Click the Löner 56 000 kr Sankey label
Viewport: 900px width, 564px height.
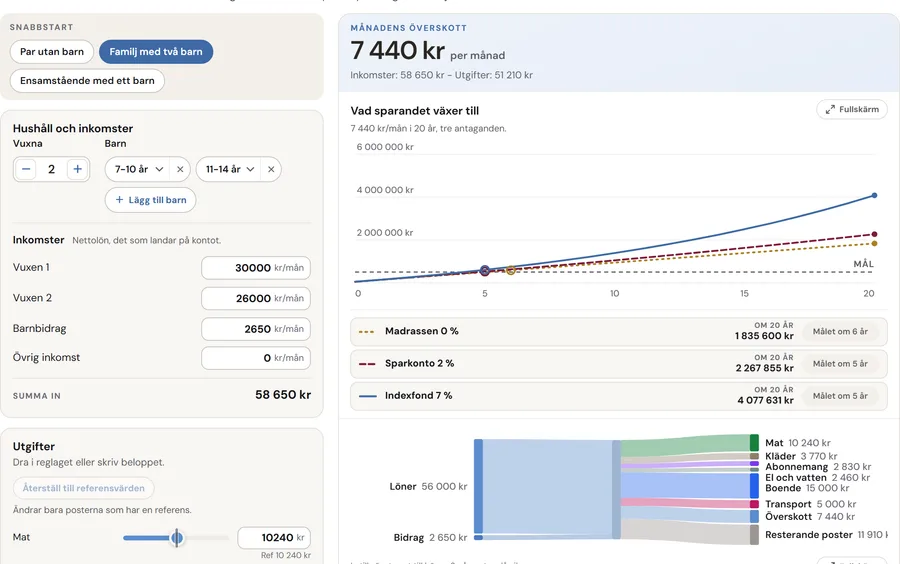point(428,487)
